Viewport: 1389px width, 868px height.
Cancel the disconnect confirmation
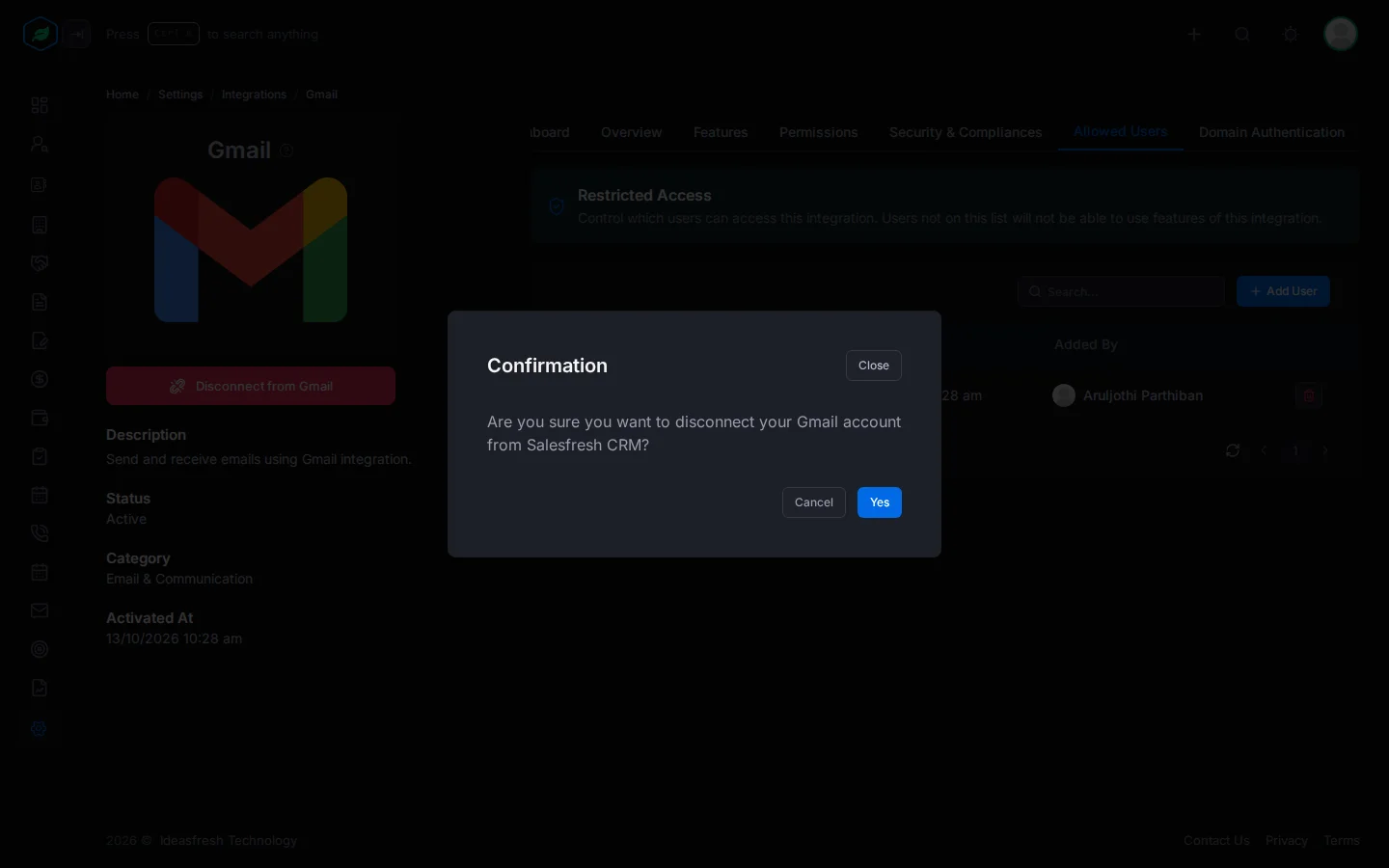click(813, 502)
